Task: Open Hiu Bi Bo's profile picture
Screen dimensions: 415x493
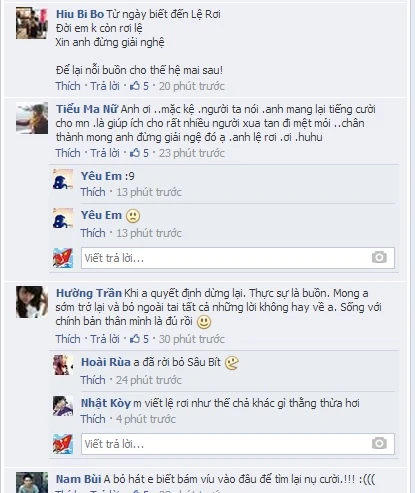Action: click(x=32, y=23)
